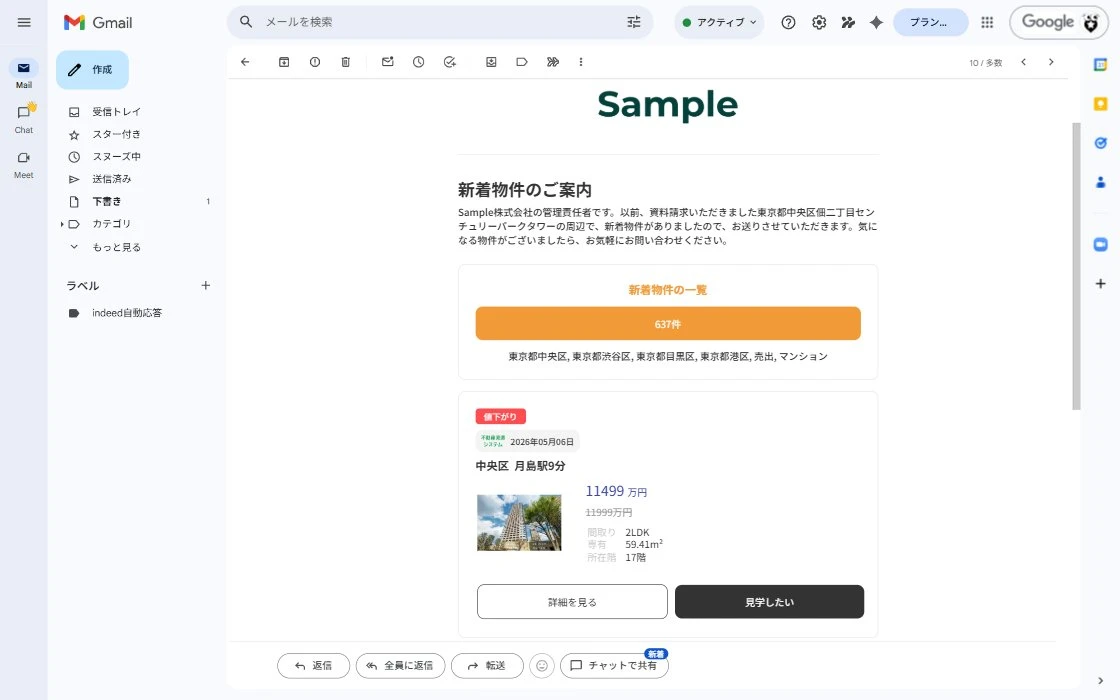Delete this email with the trash icon
The height and width of the screenshot is (700, 1120).
(346, 62)
